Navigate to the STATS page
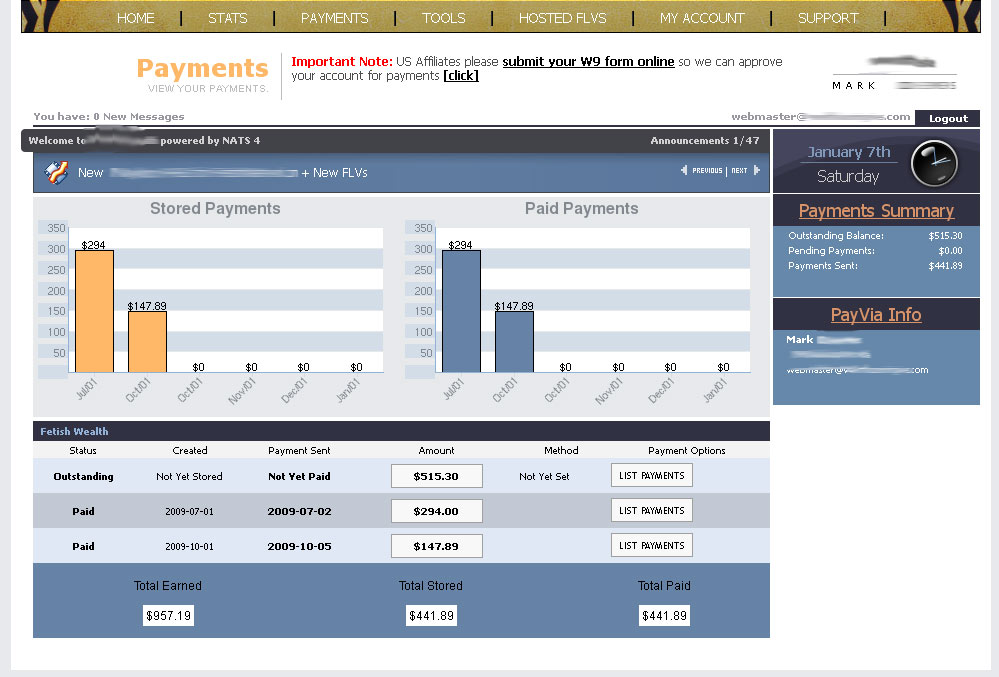999x677 pixels. (x=227, y=18)
